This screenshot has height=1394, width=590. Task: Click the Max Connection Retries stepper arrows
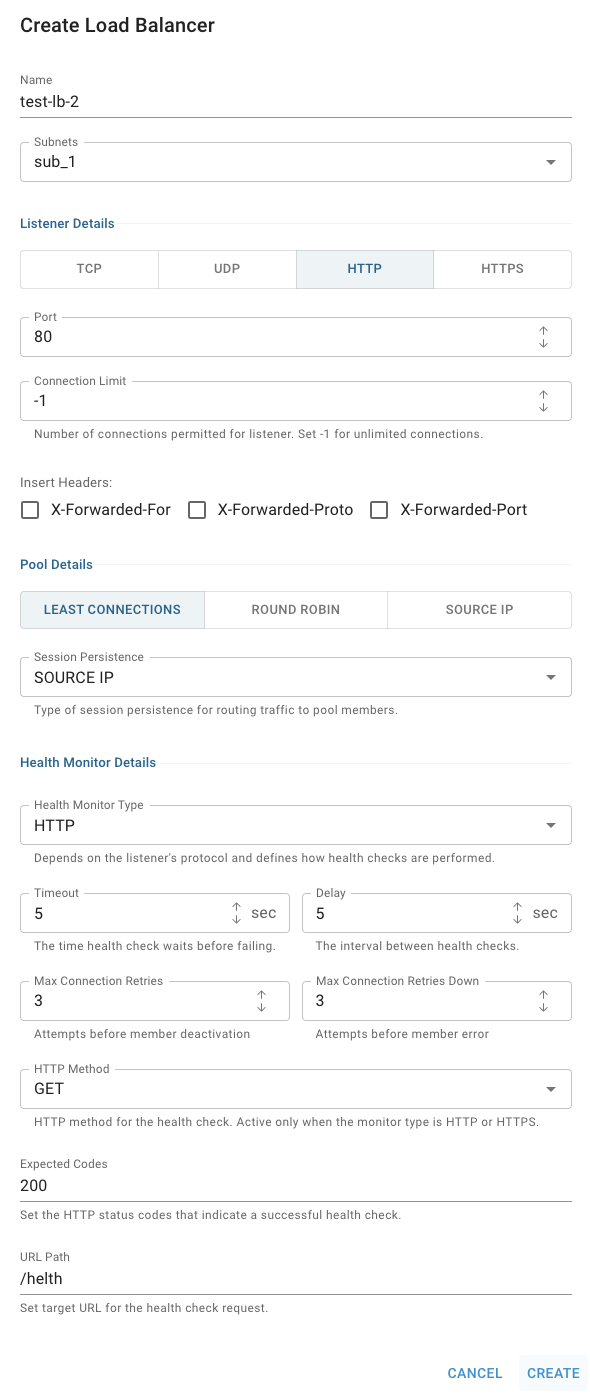click(x=262, y=1001)
